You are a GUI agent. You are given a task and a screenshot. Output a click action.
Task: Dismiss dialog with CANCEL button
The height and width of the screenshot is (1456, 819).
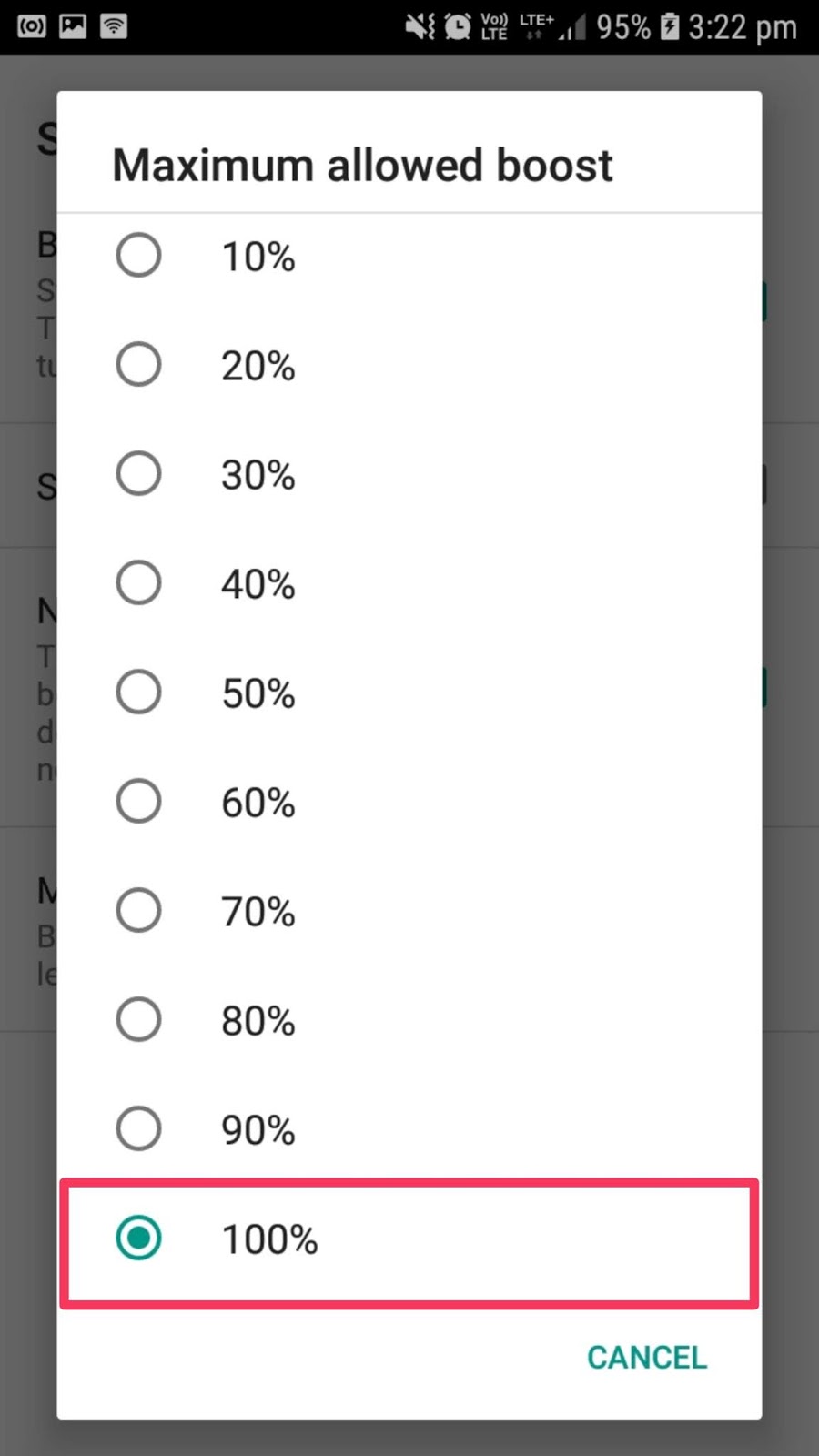click(647, 1357)
